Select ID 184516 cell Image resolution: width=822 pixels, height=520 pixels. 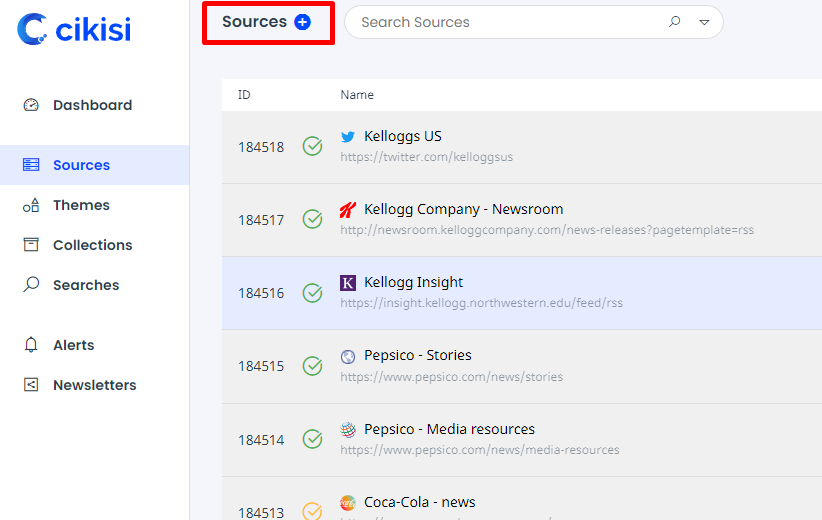coord(261,293)
